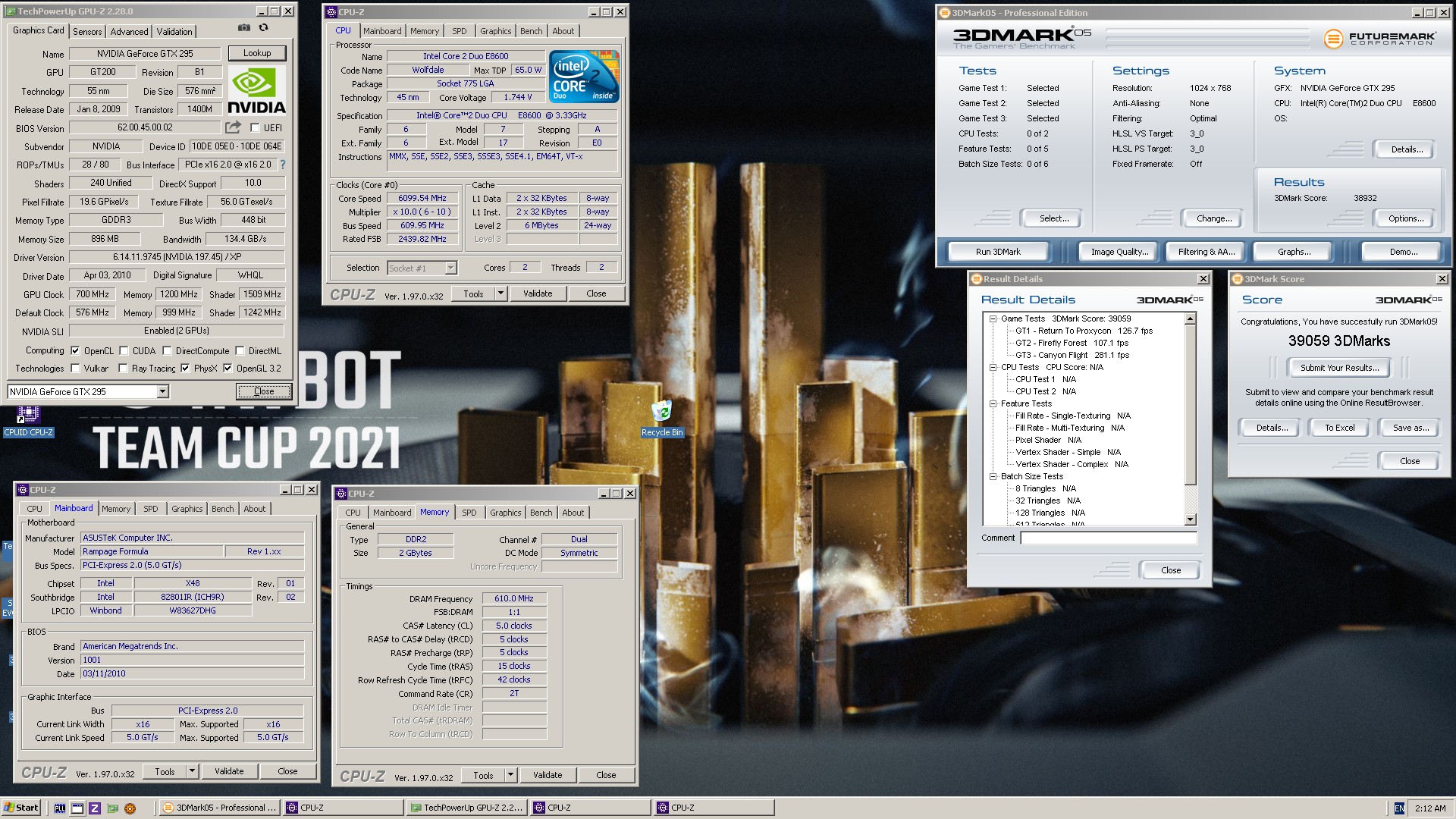The image size is (1456, 819).
Task: Click the Bus Interface question mark
Action: point(283,165)
